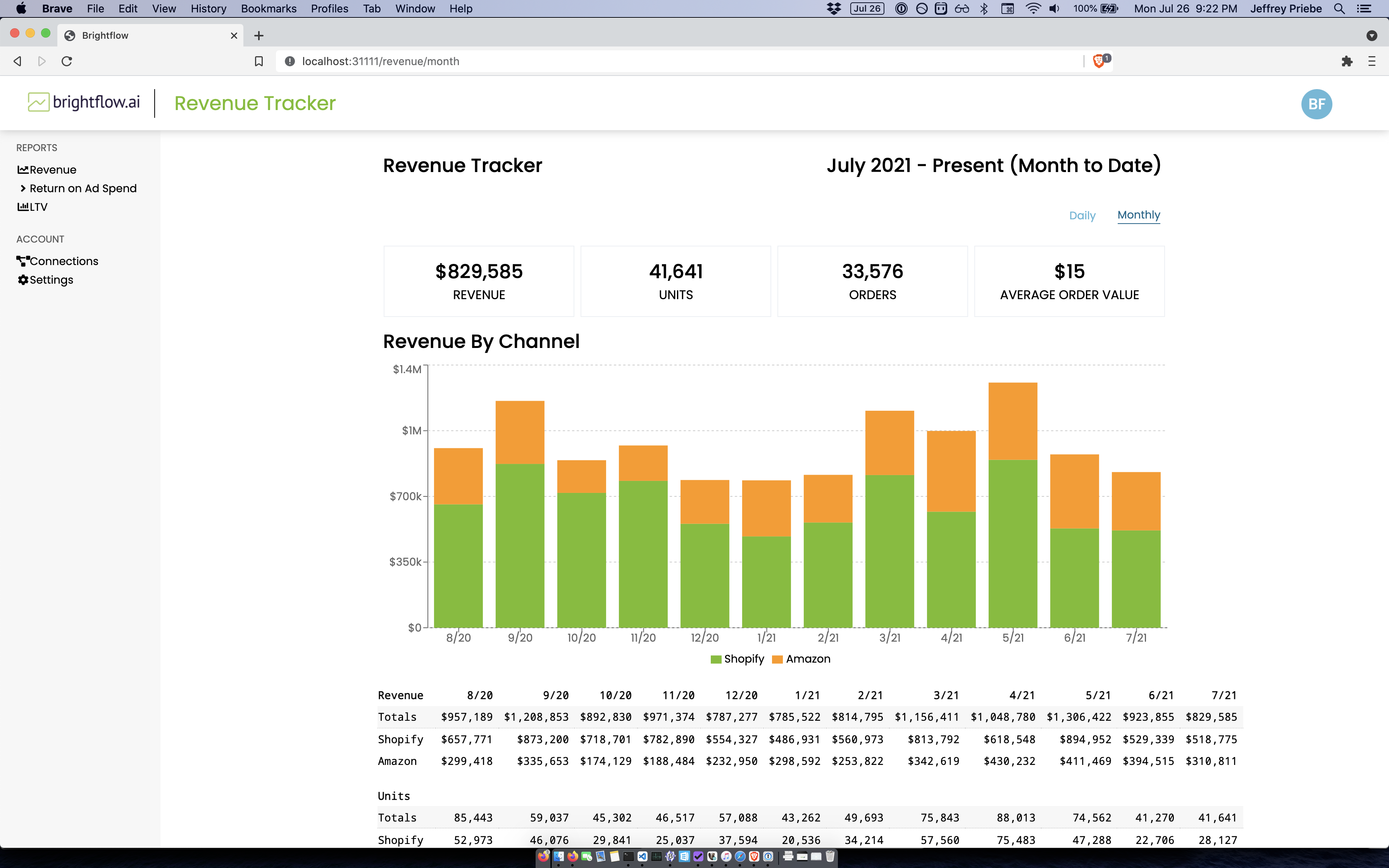Open the BF user avatar
Image resolution: width=1389 pixels, height=868 pixels.
(1316, 104)
